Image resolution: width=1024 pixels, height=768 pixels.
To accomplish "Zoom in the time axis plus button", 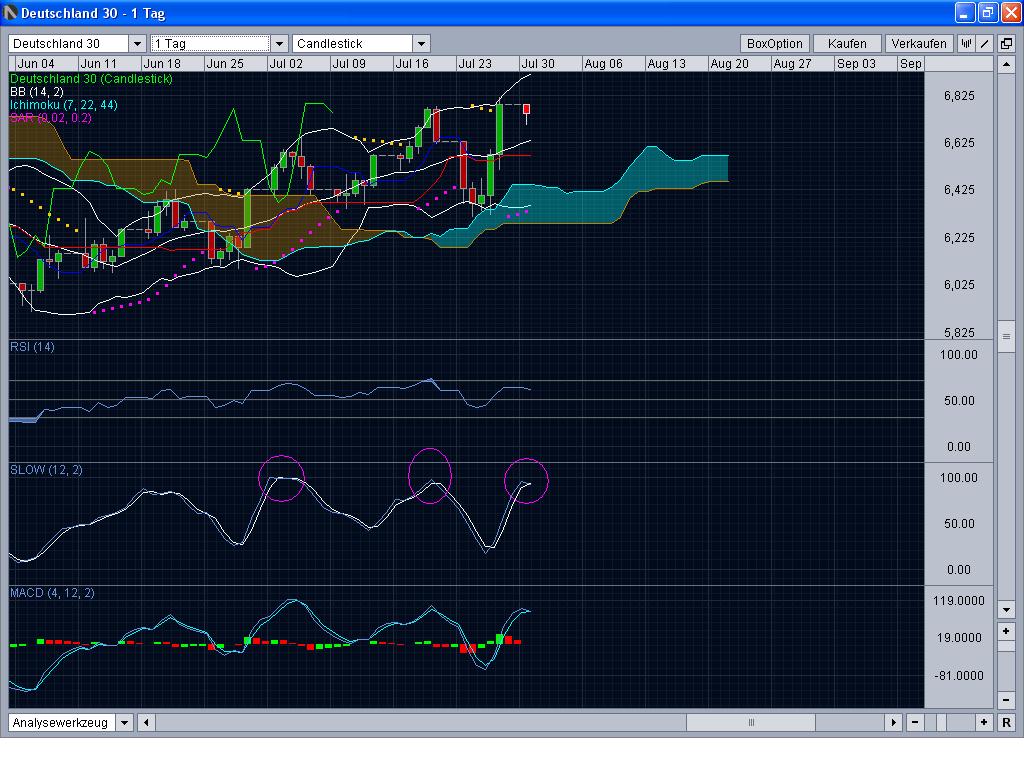I will (x=984, y=722).
